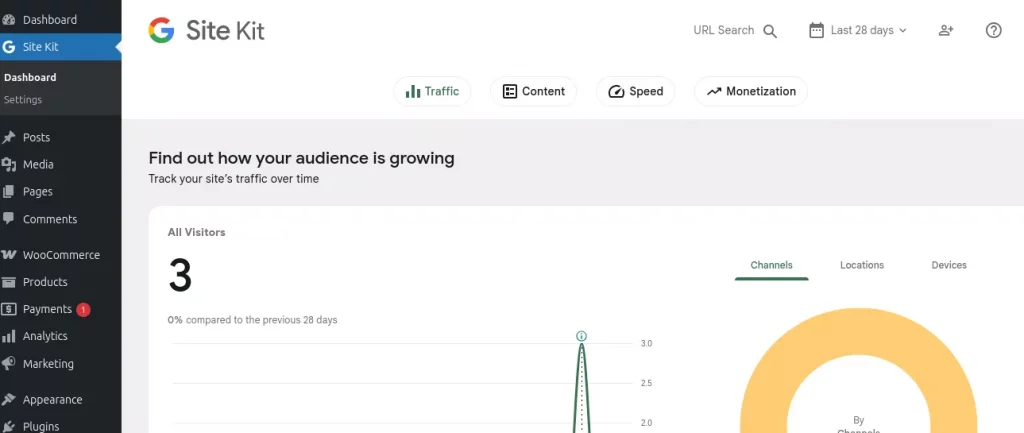This screenshot has height=433, width=1024.
Task: Click the Comments bubble icon
Action: 8,219
